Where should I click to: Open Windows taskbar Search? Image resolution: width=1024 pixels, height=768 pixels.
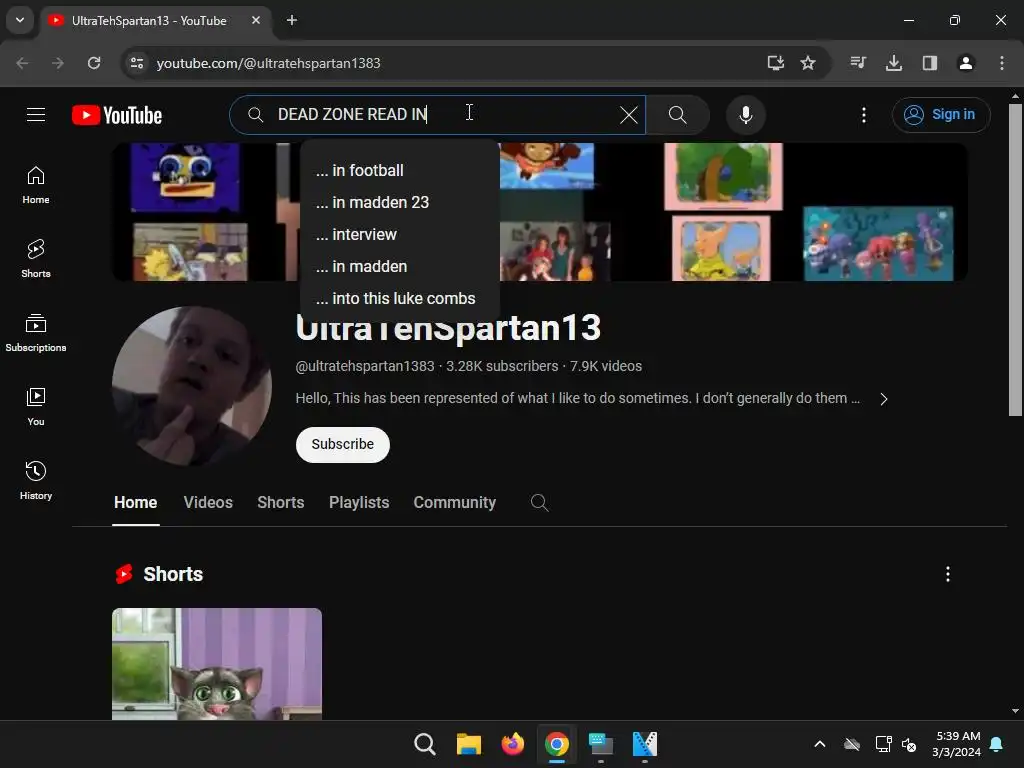(424, 744)
